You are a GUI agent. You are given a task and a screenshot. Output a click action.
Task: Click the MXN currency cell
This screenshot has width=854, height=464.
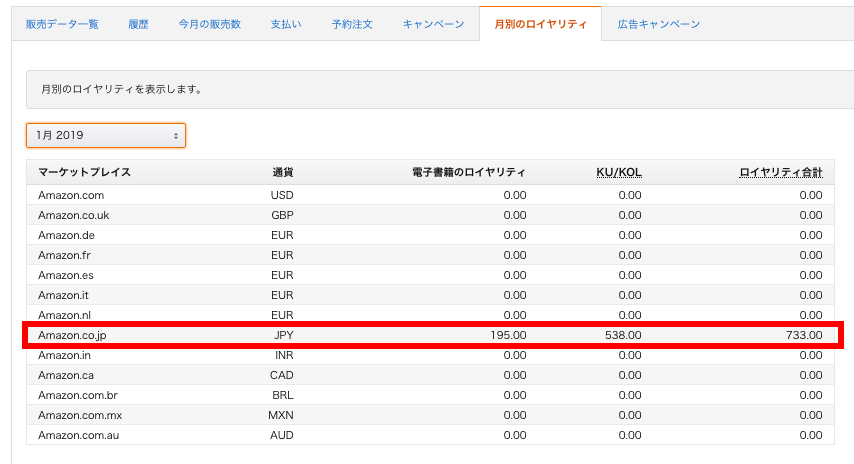(281, 415)
